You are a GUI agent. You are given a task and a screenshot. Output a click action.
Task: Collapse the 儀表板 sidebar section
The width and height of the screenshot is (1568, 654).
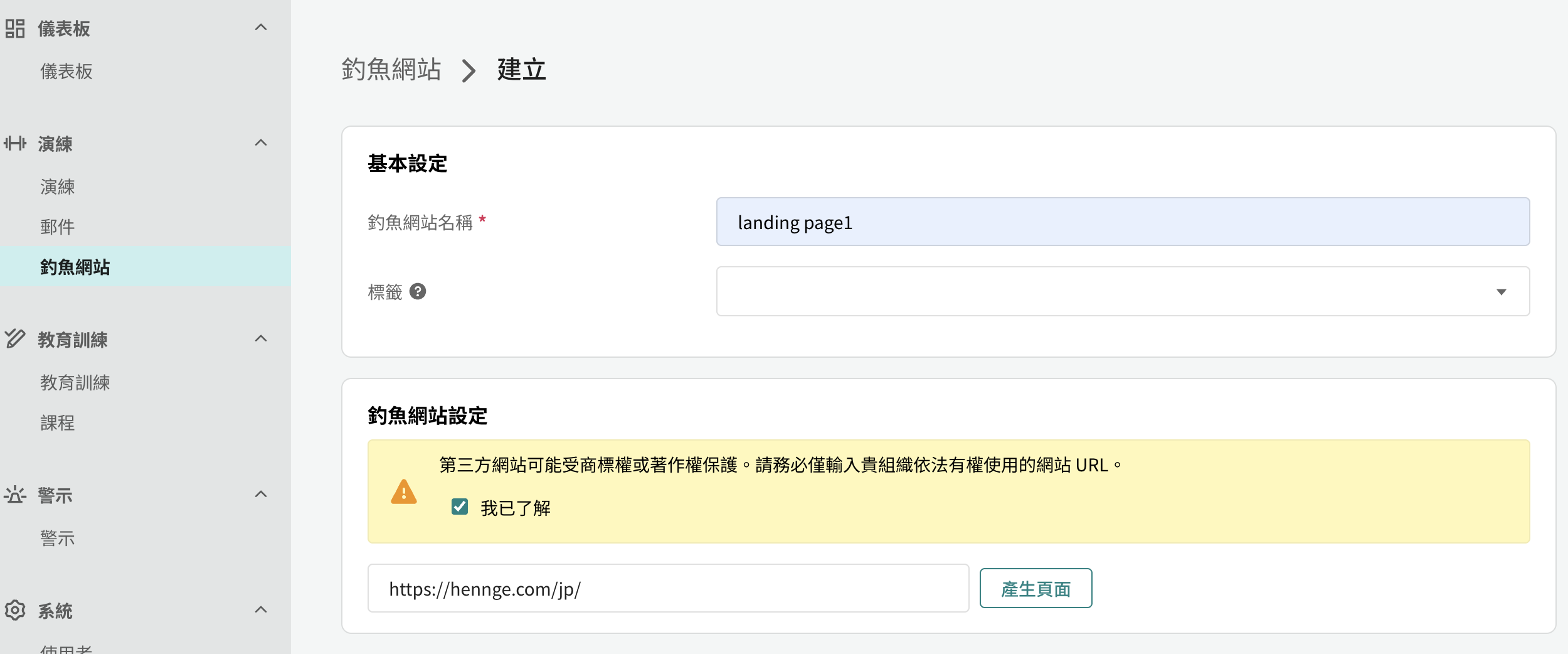click(x=261, y=28)
